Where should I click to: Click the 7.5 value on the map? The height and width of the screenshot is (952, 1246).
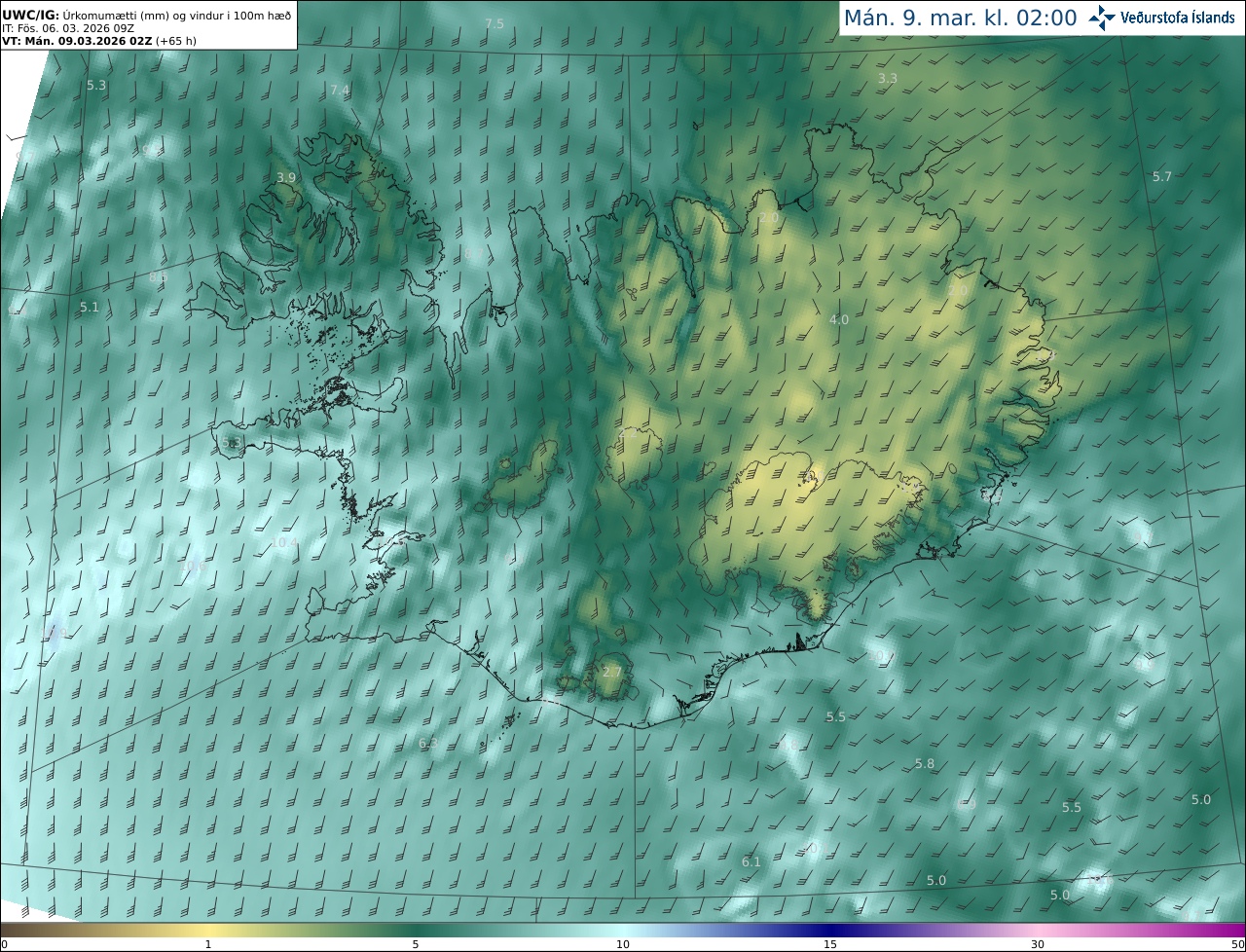[495, 23]
